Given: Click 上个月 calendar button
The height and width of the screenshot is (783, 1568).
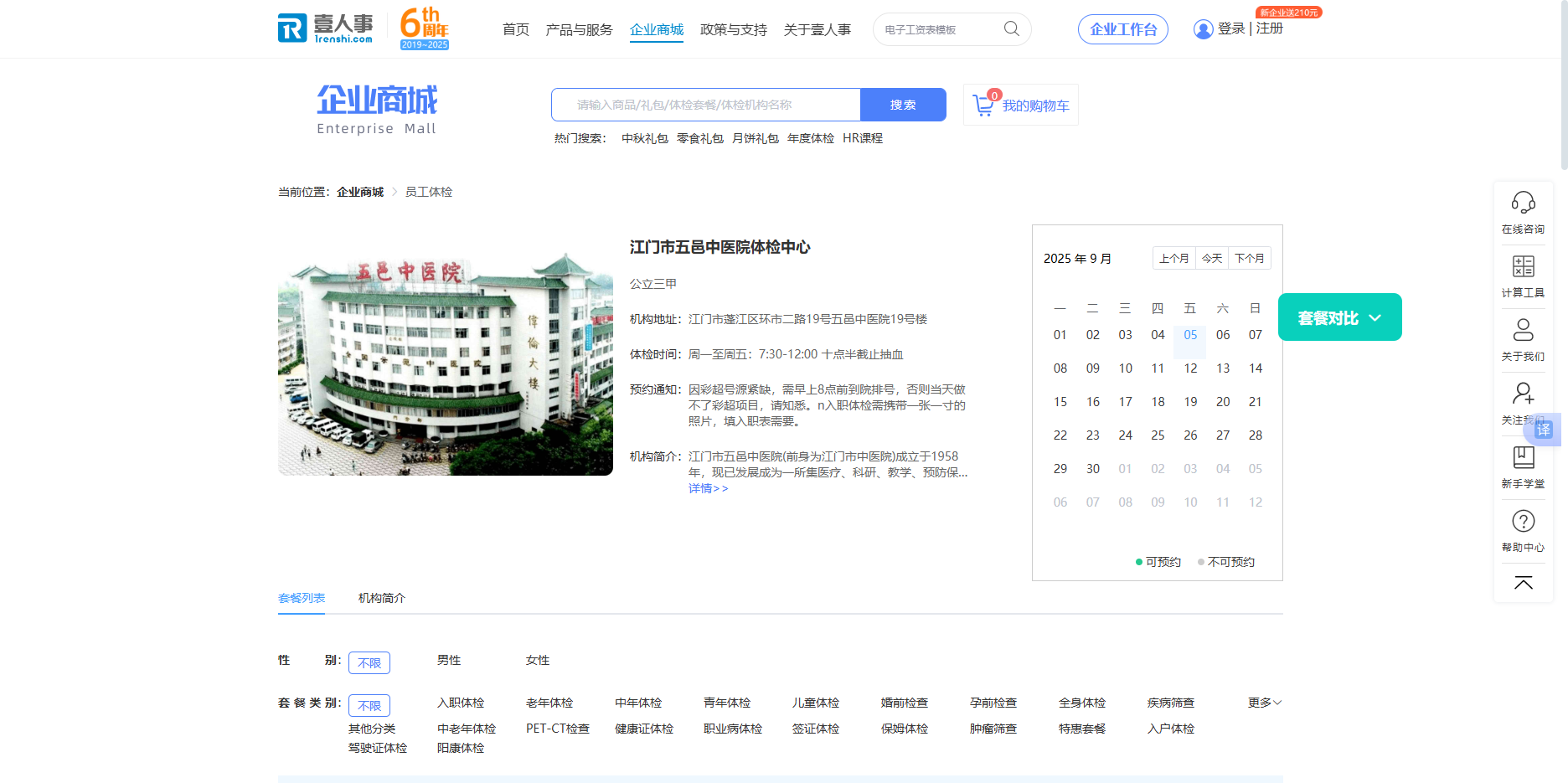Looking at the screenshot, I should coord(1174,258).
